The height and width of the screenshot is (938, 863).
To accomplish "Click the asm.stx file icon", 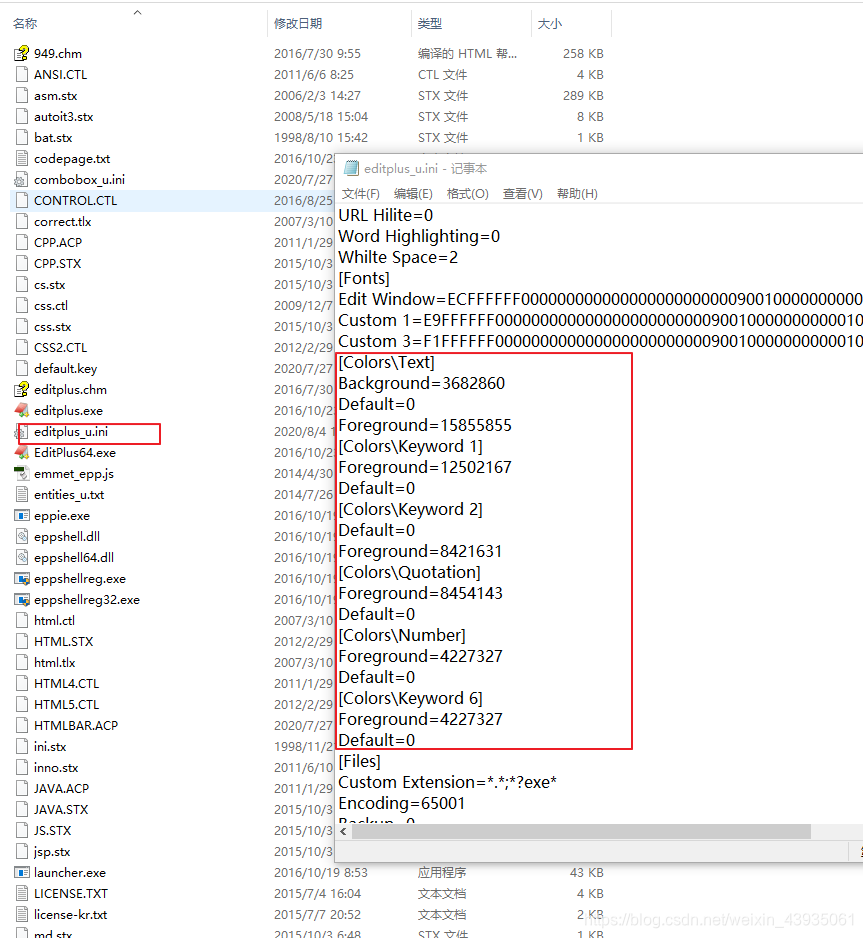I will click(22, 96).
